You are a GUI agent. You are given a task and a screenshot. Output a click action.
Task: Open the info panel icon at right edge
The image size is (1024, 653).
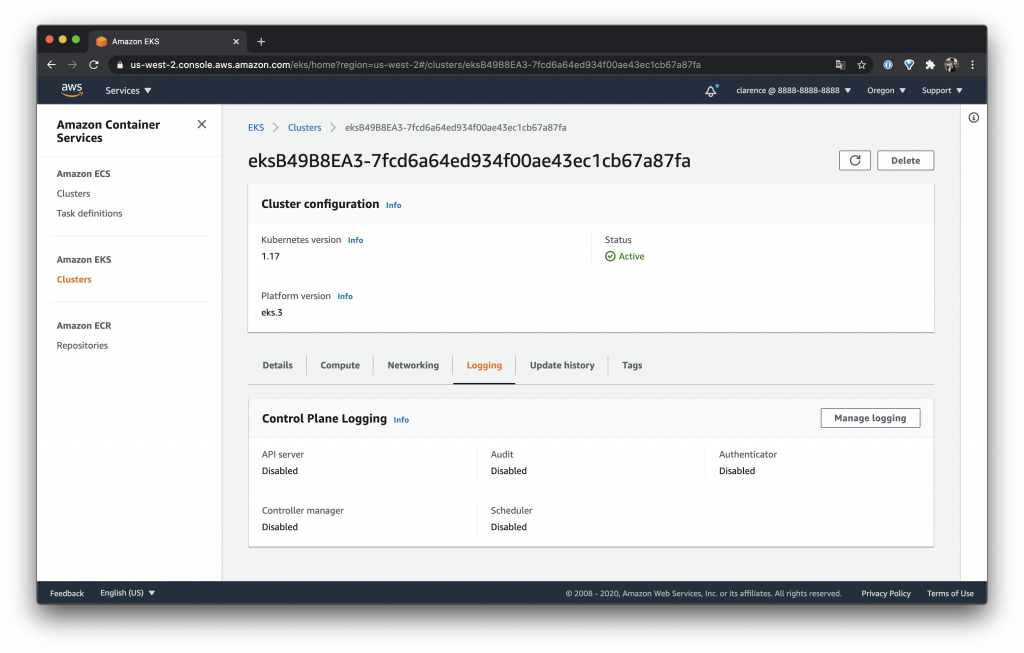[x=973, y=118]
